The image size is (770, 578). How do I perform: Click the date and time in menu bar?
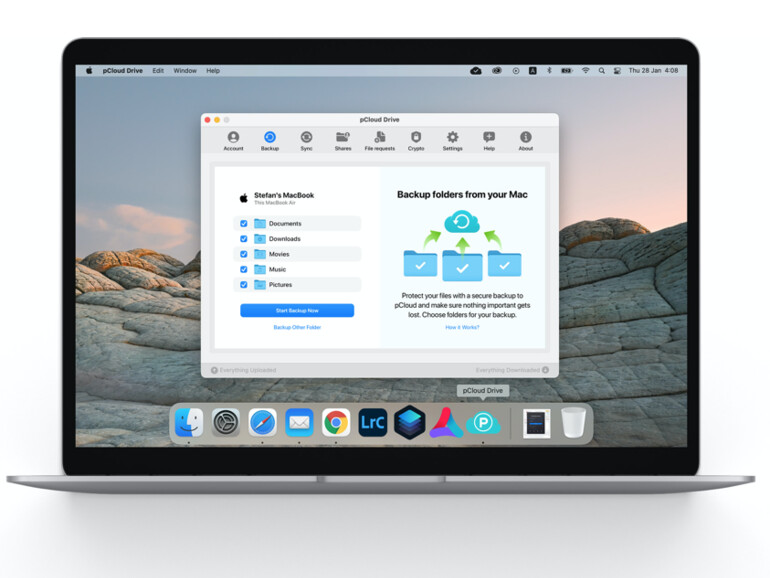pos(653,71)
